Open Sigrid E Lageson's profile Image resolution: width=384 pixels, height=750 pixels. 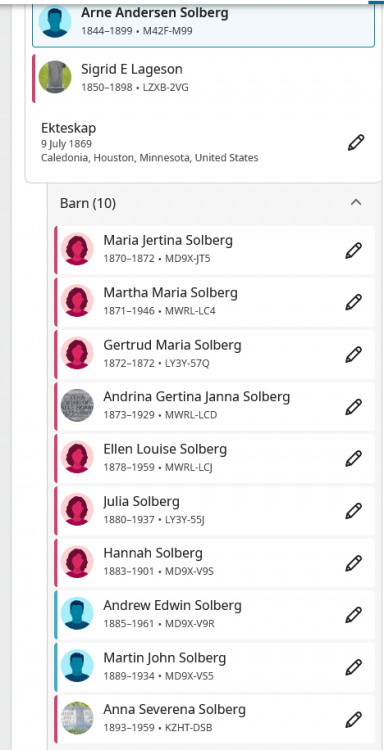132,69
